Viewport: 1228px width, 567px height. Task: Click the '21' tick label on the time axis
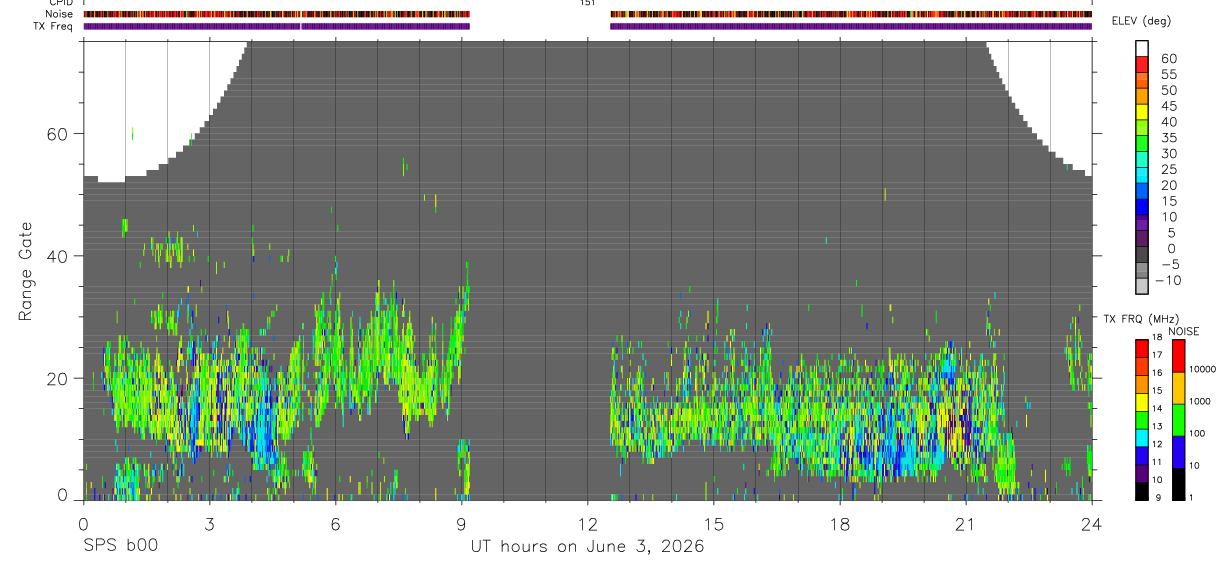(966, 523)
